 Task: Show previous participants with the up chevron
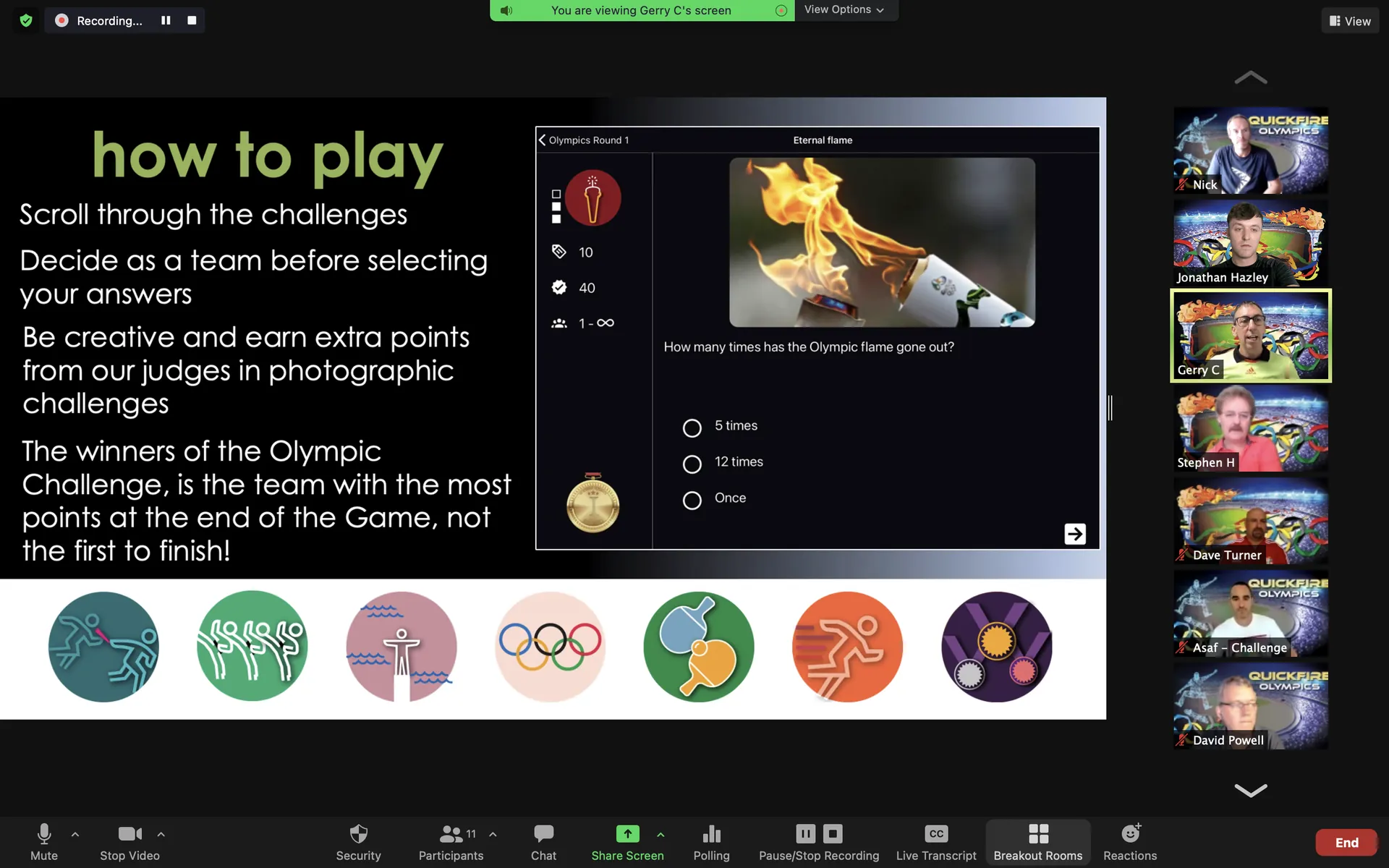pos(1251,77)
